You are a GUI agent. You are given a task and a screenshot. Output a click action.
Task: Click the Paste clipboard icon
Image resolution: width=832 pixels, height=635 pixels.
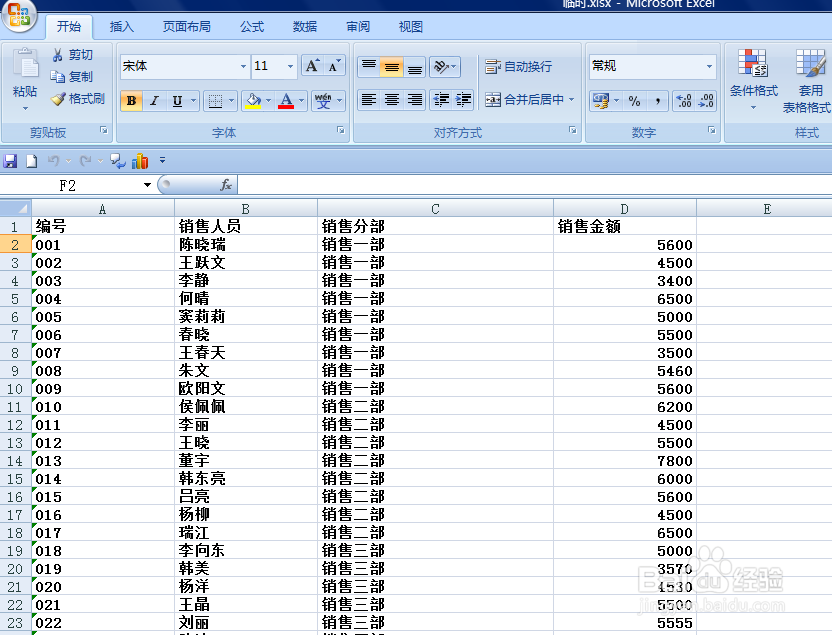(x=25, y=64)
